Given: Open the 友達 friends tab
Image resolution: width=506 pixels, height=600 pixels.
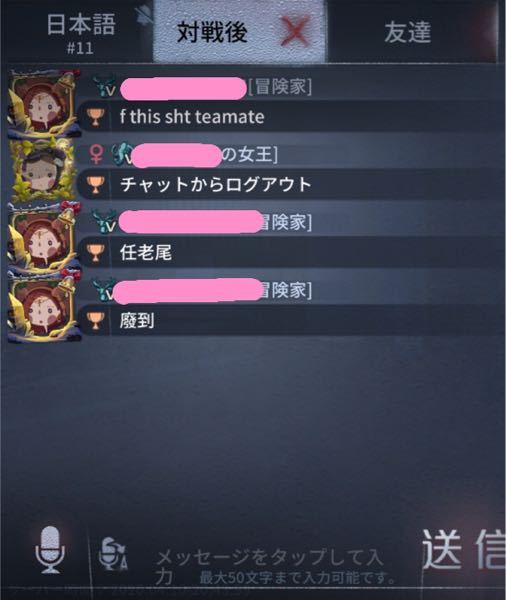Looking at the screenshot, I should click(x=408, y=32).
